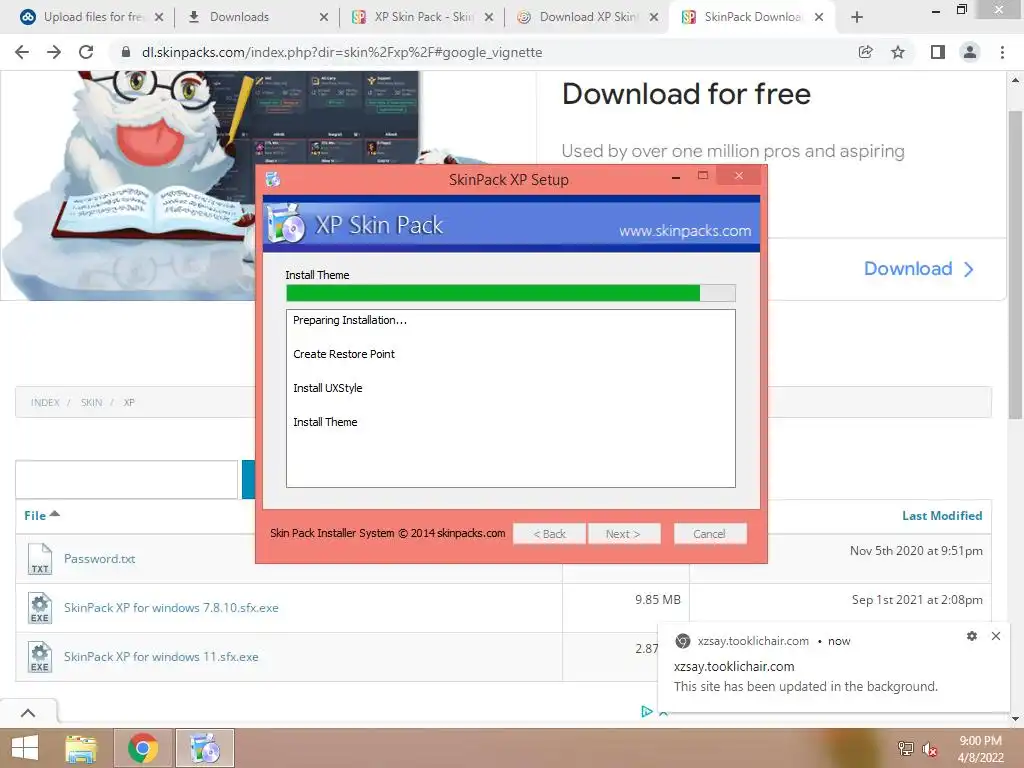Open the Chrome three-dot menu
The height and width of the screenshot is (768, 1024).
click(x=1002, y=52)
